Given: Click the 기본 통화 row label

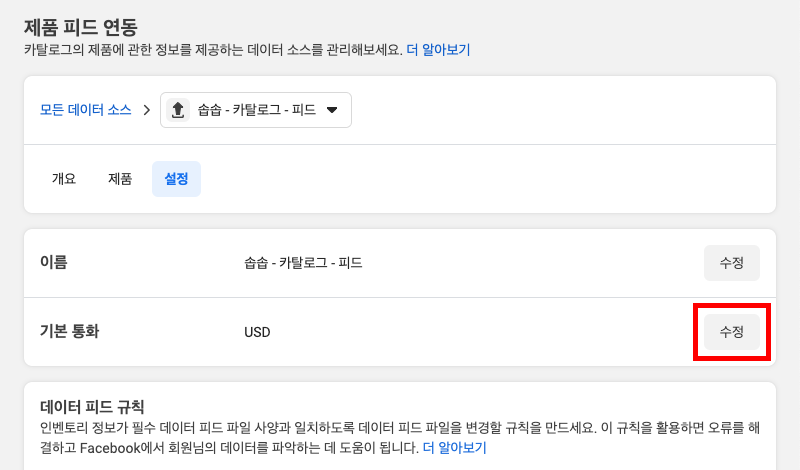Looking at the screenshot, I should (70, 331).
